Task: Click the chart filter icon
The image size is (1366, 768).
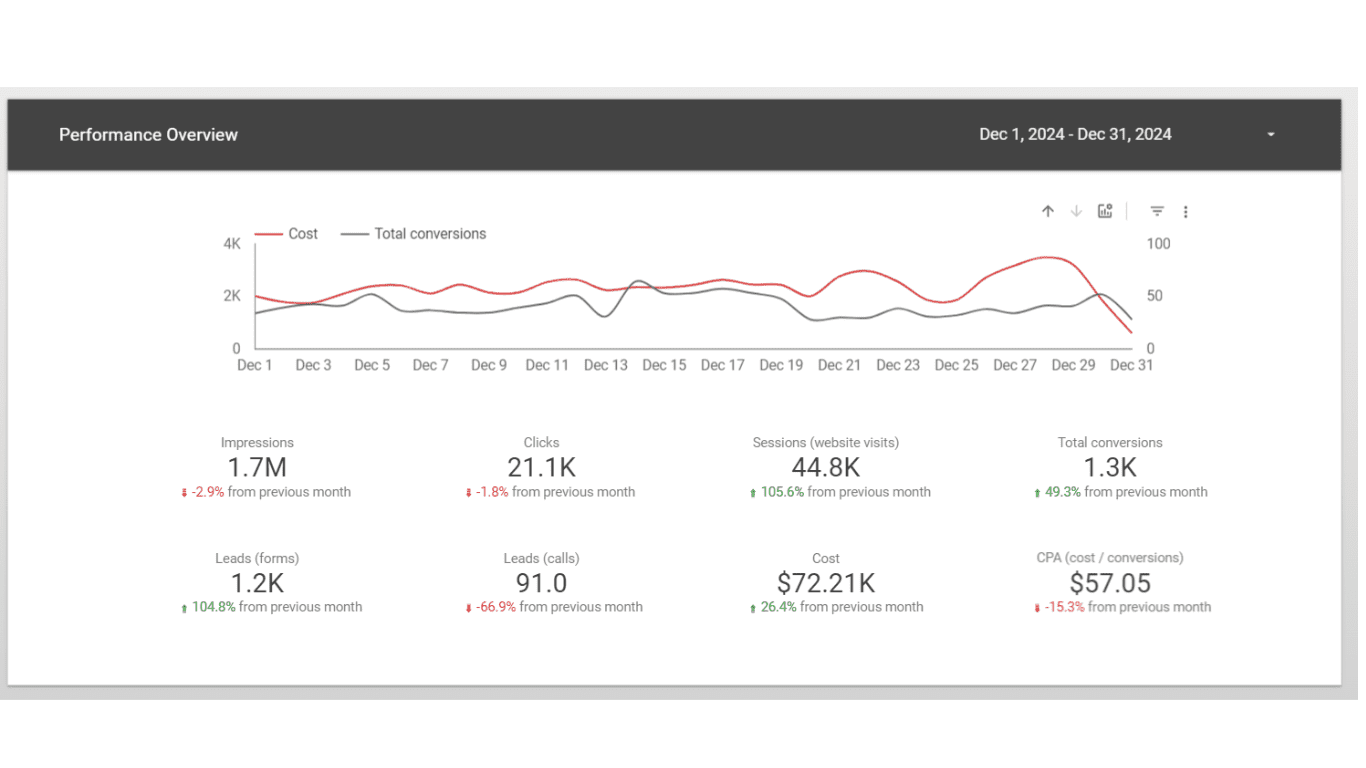Action: click(1157, 211)
